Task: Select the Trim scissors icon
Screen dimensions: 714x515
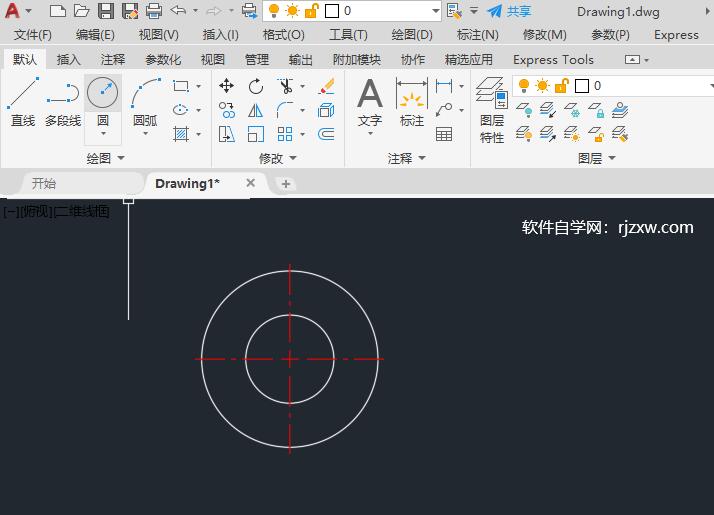Action: click(x=285, y=86)
